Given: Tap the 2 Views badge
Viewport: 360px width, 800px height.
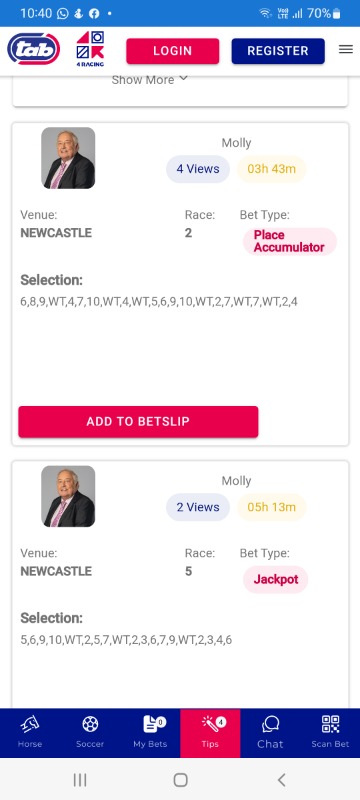Looking at the screenshot, I should click(x=198, y=507).
